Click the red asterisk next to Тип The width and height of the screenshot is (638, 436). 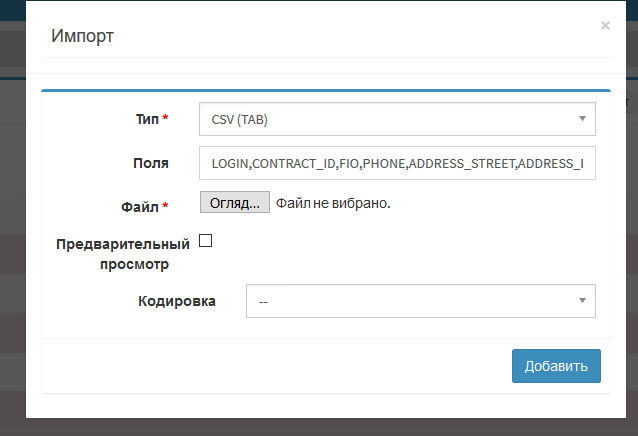click(x=165, y=119)
